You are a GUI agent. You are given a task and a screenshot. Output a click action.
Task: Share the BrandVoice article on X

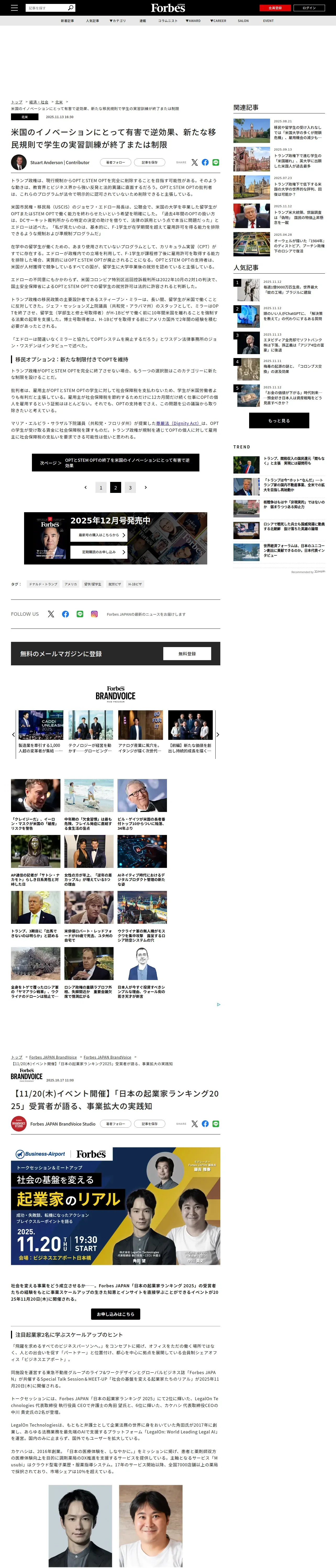pyautogui.click(x=194, y=1124)
